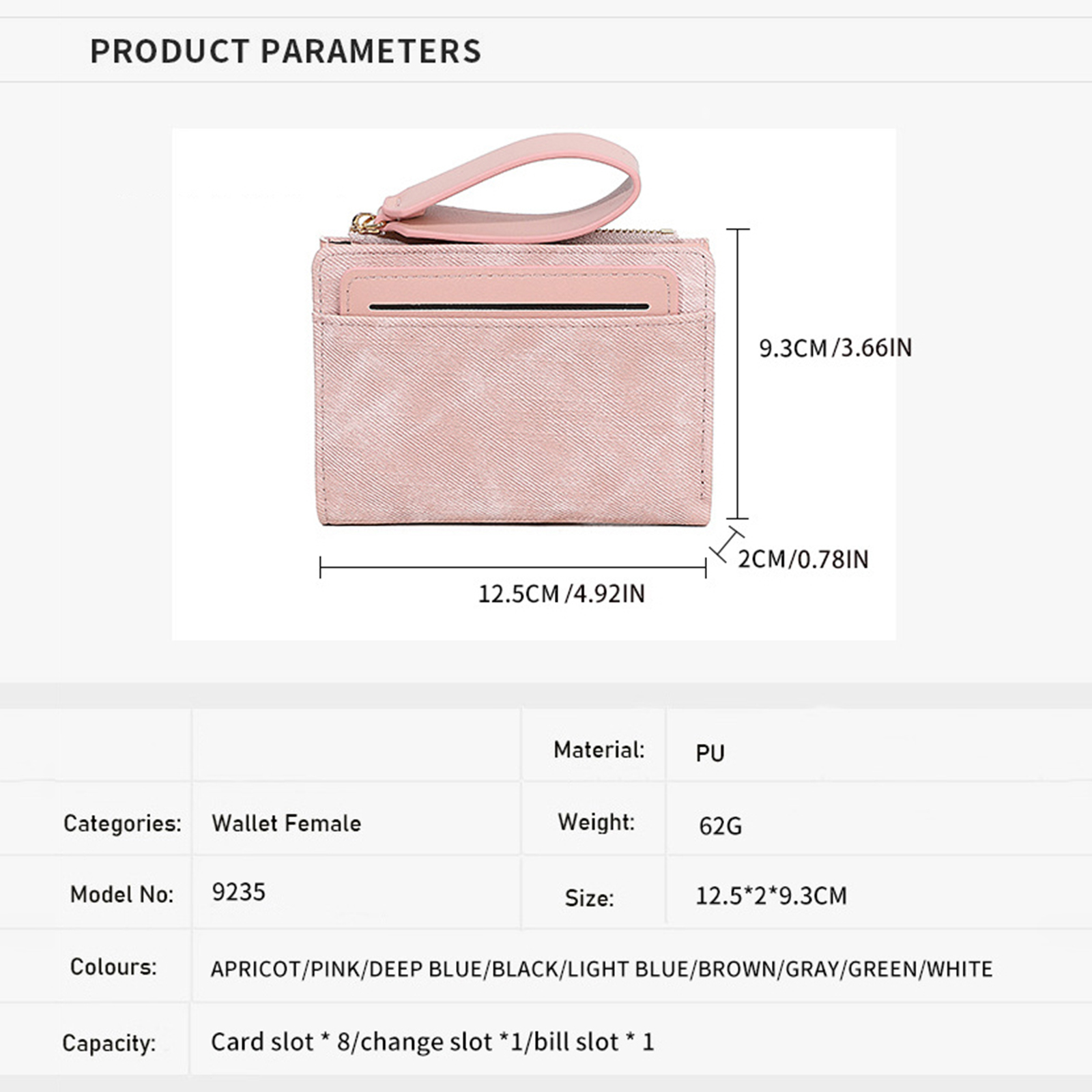
Task: Click the Model No label
Action: coord(121,894)
